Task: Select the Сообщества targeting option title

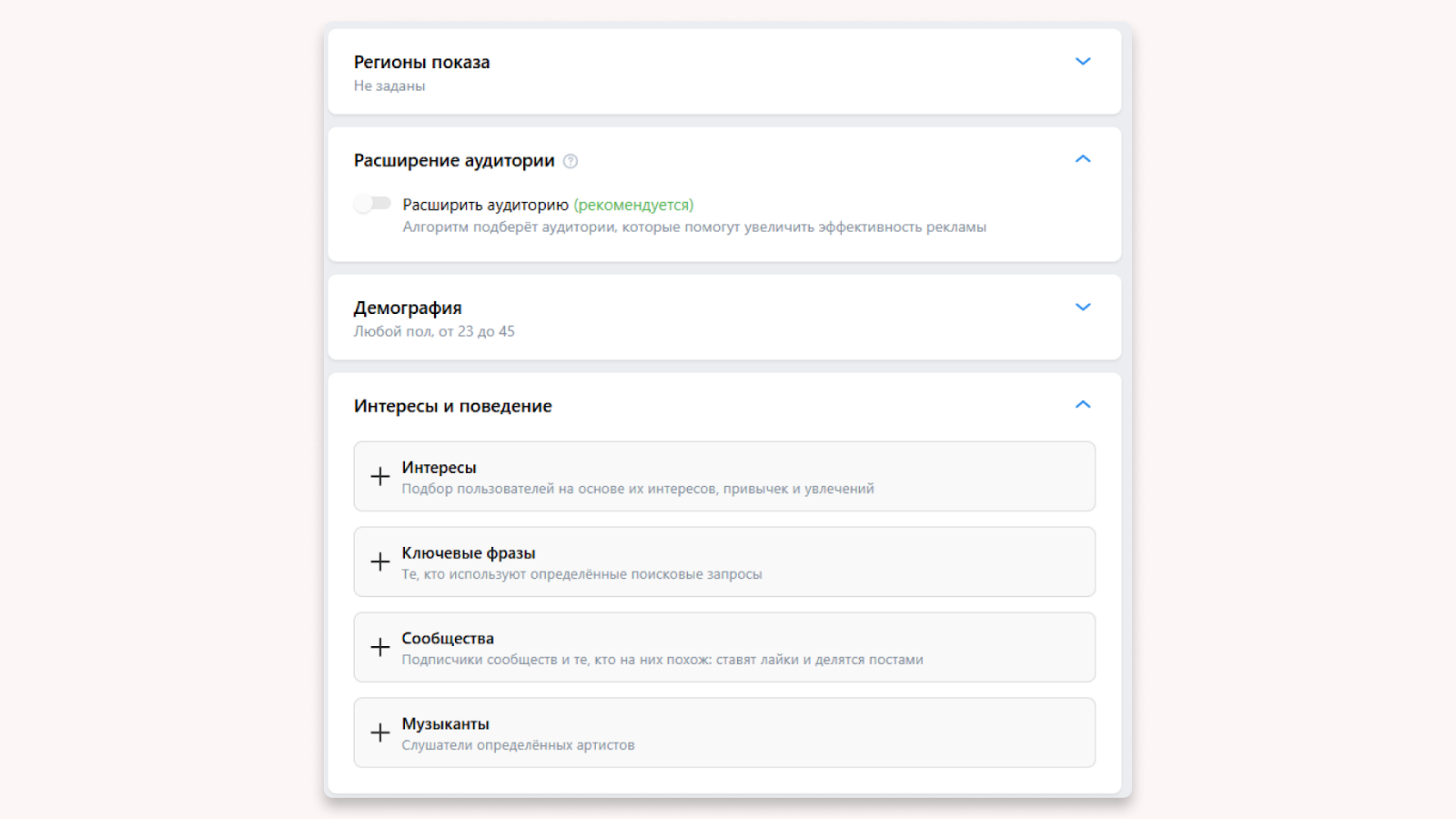Action: [x=448, y=639]
